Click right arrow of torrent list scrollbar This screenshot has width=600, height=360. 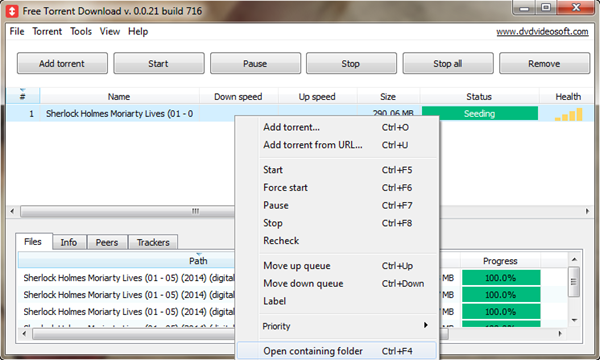587,211
